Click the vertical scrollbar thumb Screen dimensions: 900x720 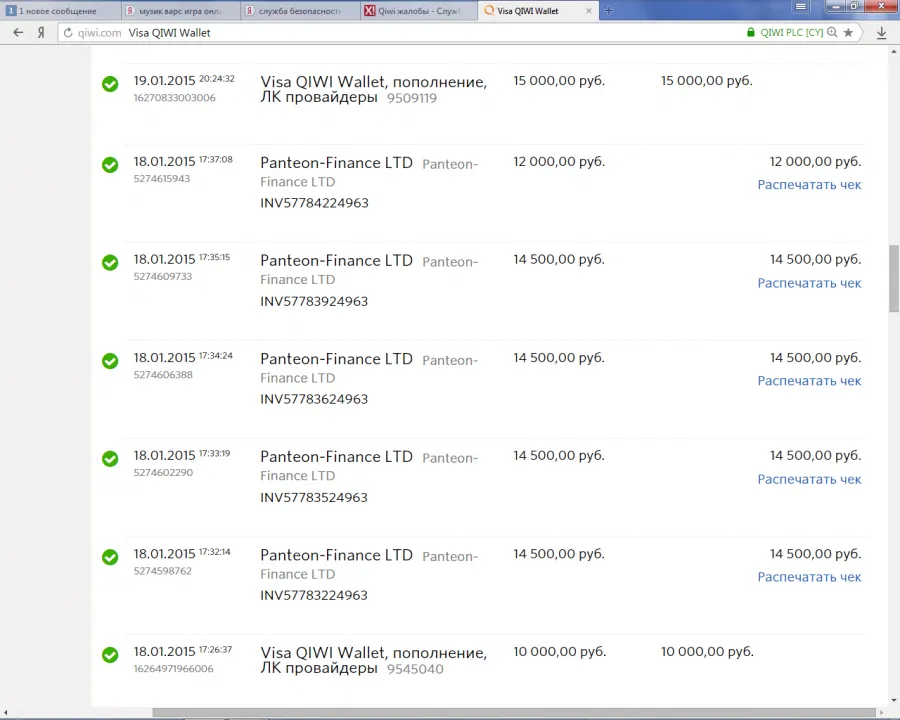point(894,278)
